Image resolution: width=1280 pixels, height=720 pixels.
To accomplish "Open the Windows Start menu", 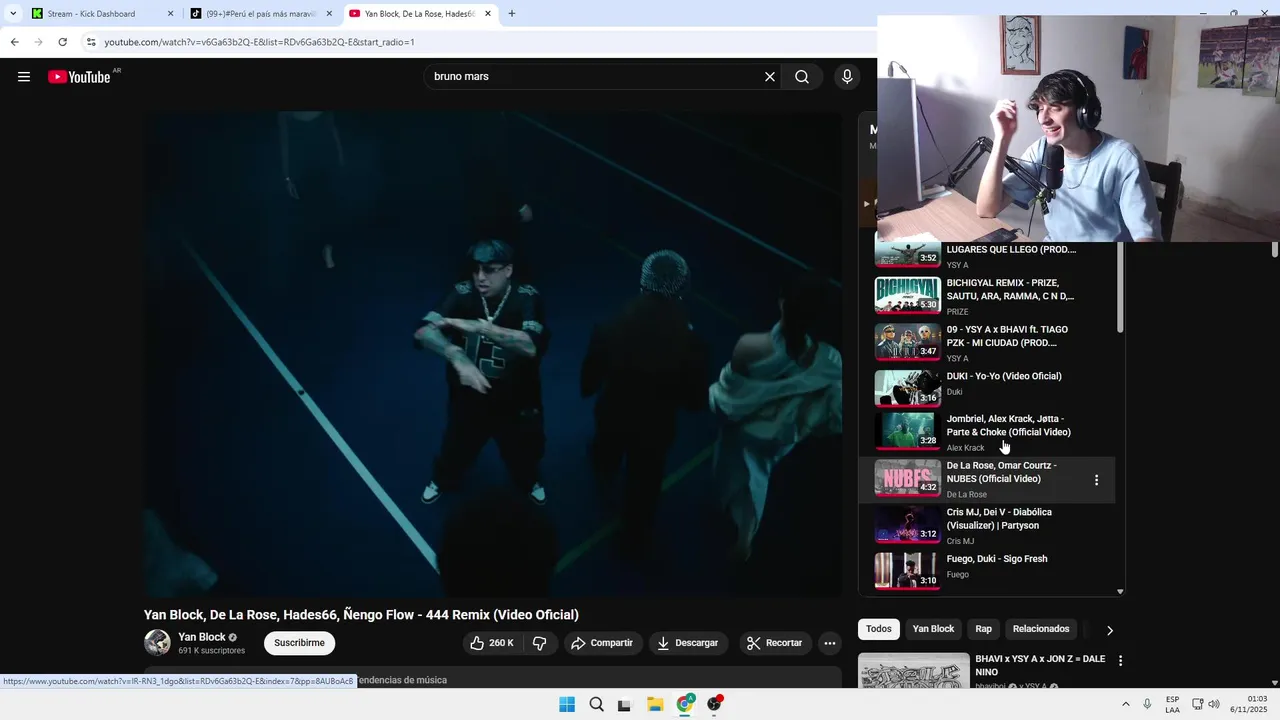I will (x=567, y=704).
